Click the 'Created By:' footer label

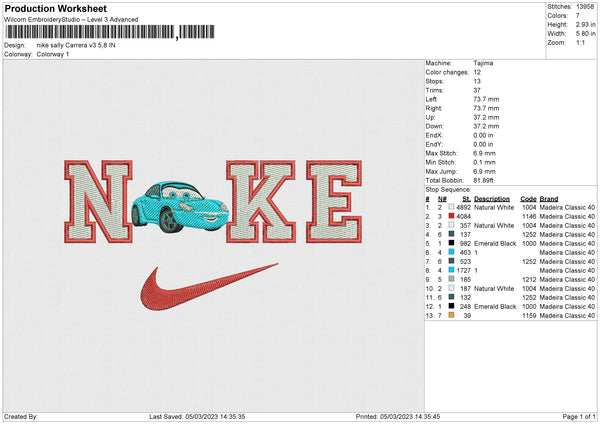pyautogui.click(x=21, y=416)
